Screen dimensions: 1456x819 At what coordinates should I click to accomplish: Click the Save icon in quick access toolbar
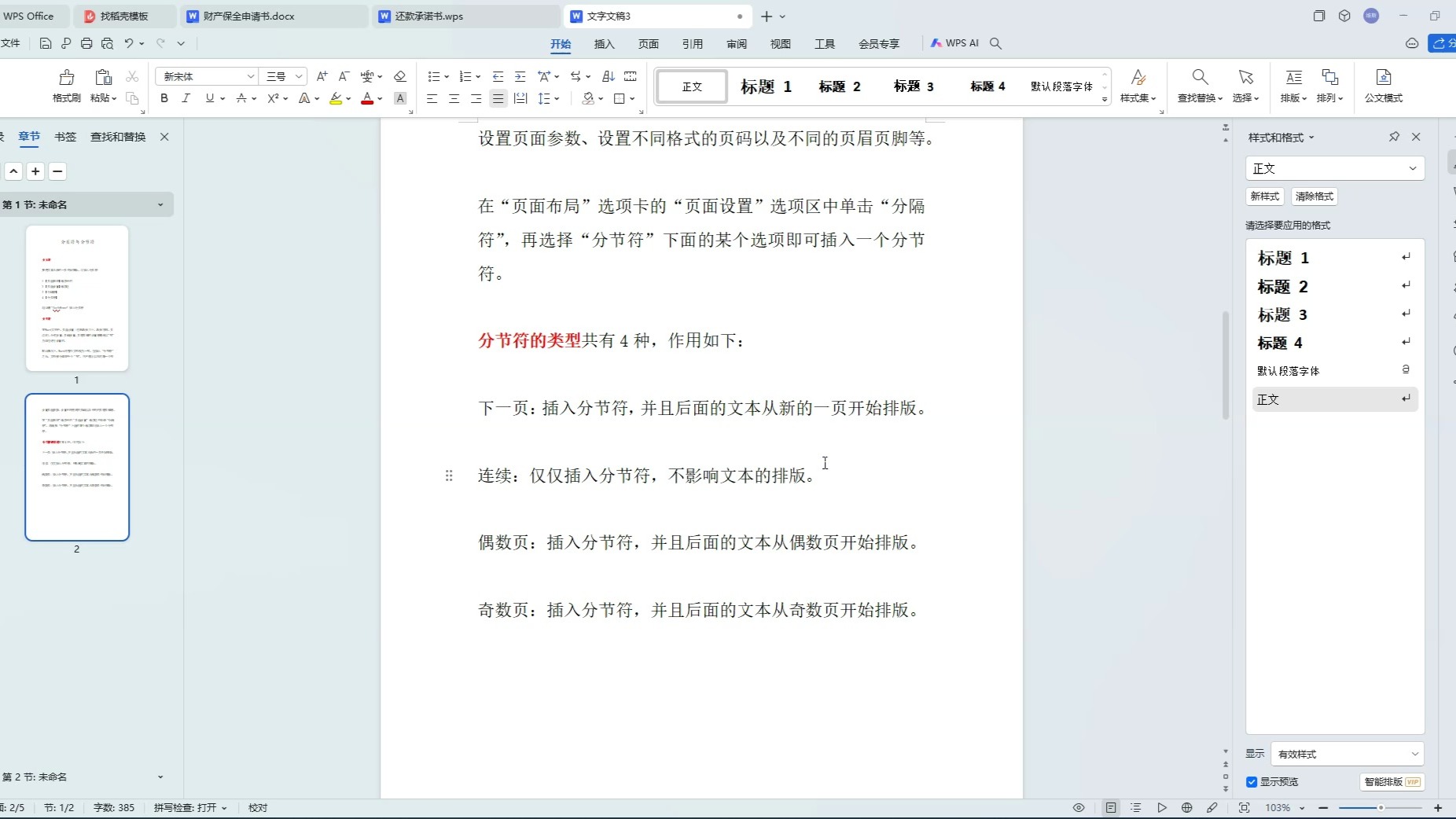46,43
